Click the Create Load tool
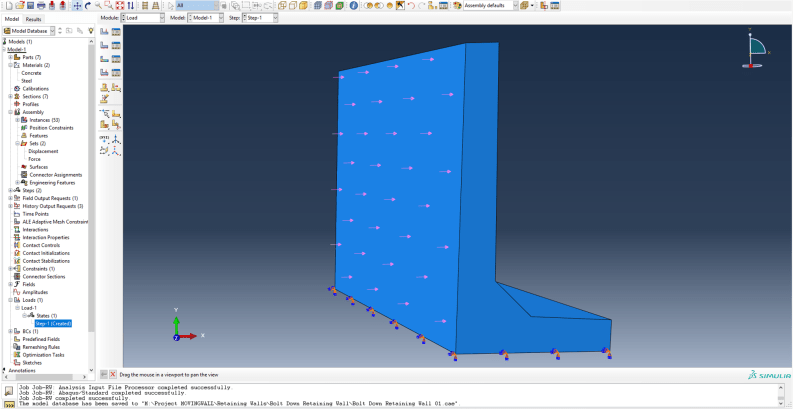 pyautogui.click(x=105, y=32)
